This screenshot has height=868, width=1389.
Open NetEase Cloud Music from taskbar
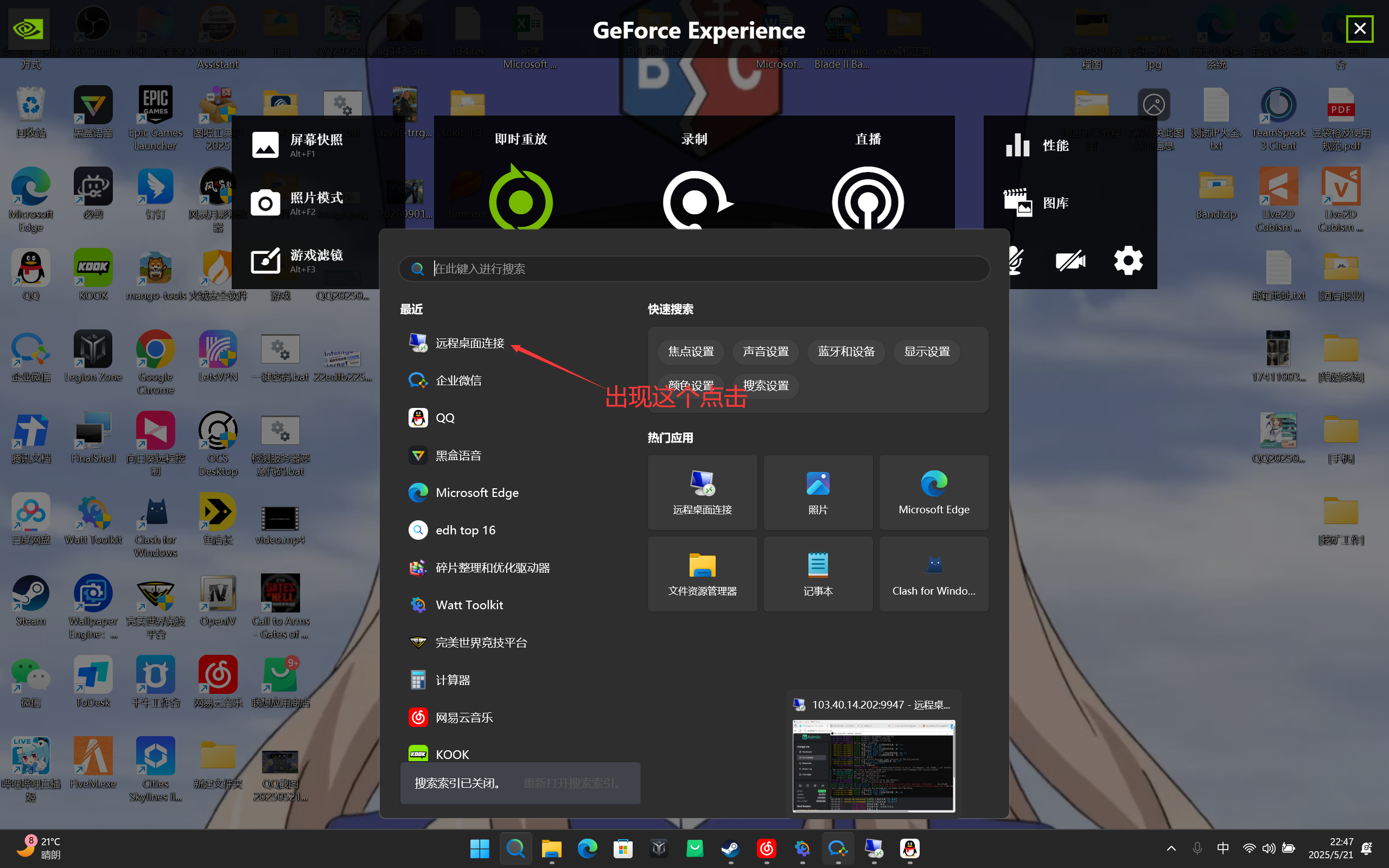click(766, 848)
